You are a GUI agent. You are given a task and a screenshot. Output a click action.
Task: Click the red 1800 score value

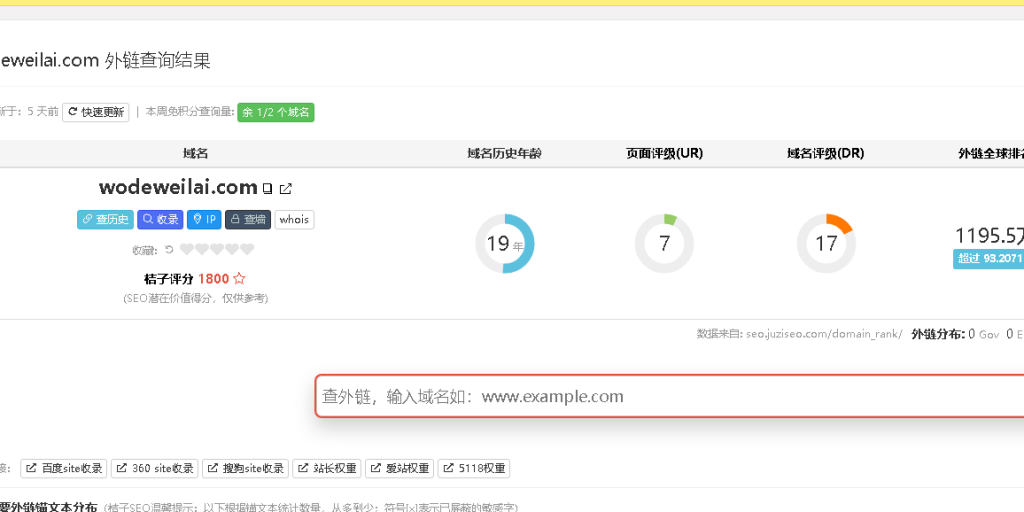tap(213, 279)
